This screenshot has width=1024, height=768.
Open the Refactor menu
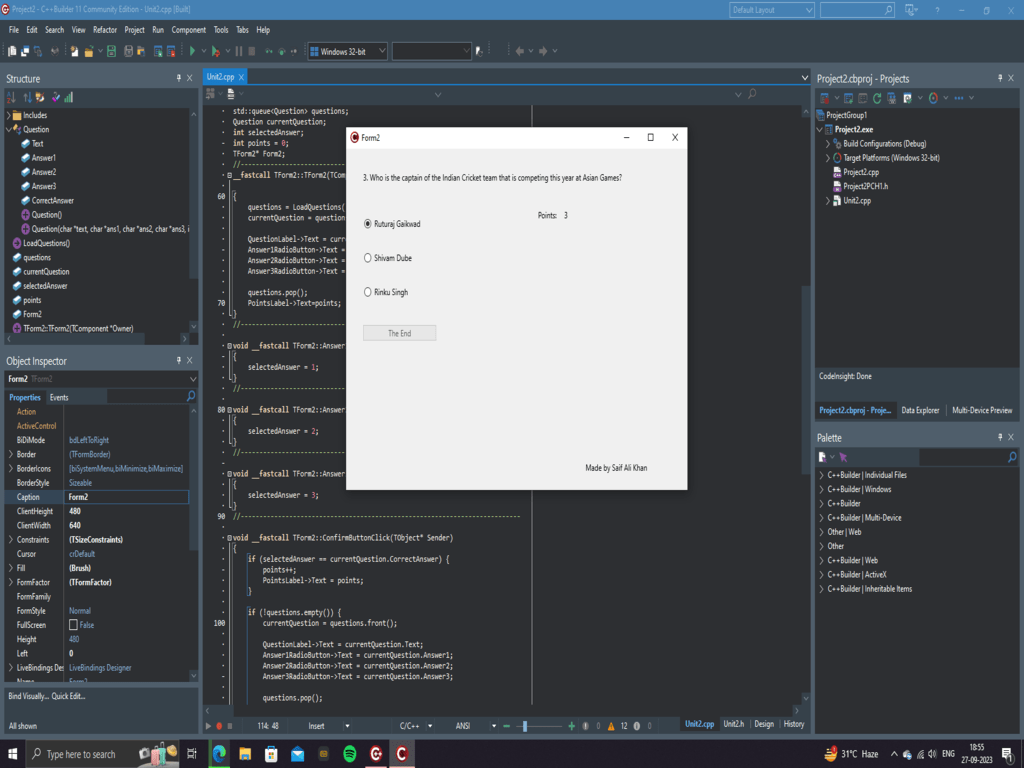[104, 30]
